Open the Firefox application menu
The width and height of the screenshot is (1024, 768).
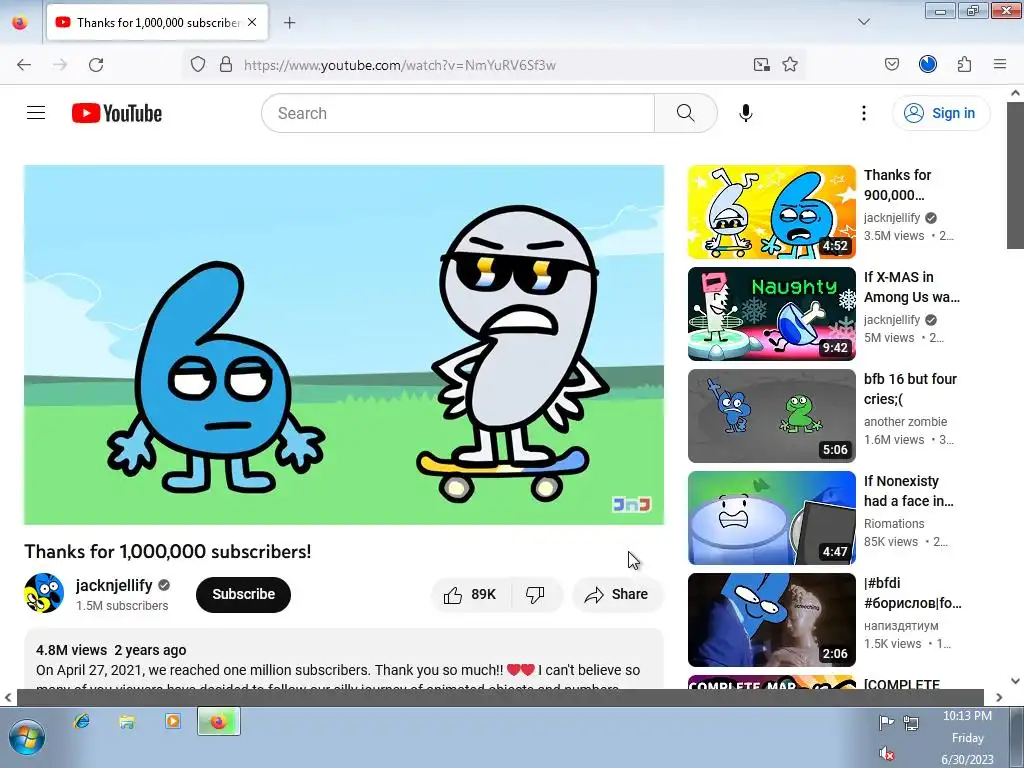(x=1000, y=64)
